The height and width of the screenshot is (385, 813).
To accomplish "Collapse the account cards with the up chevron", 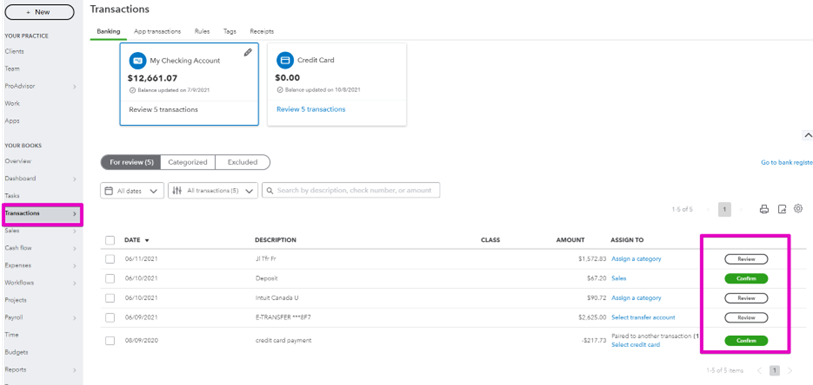I will pos(808,135).
